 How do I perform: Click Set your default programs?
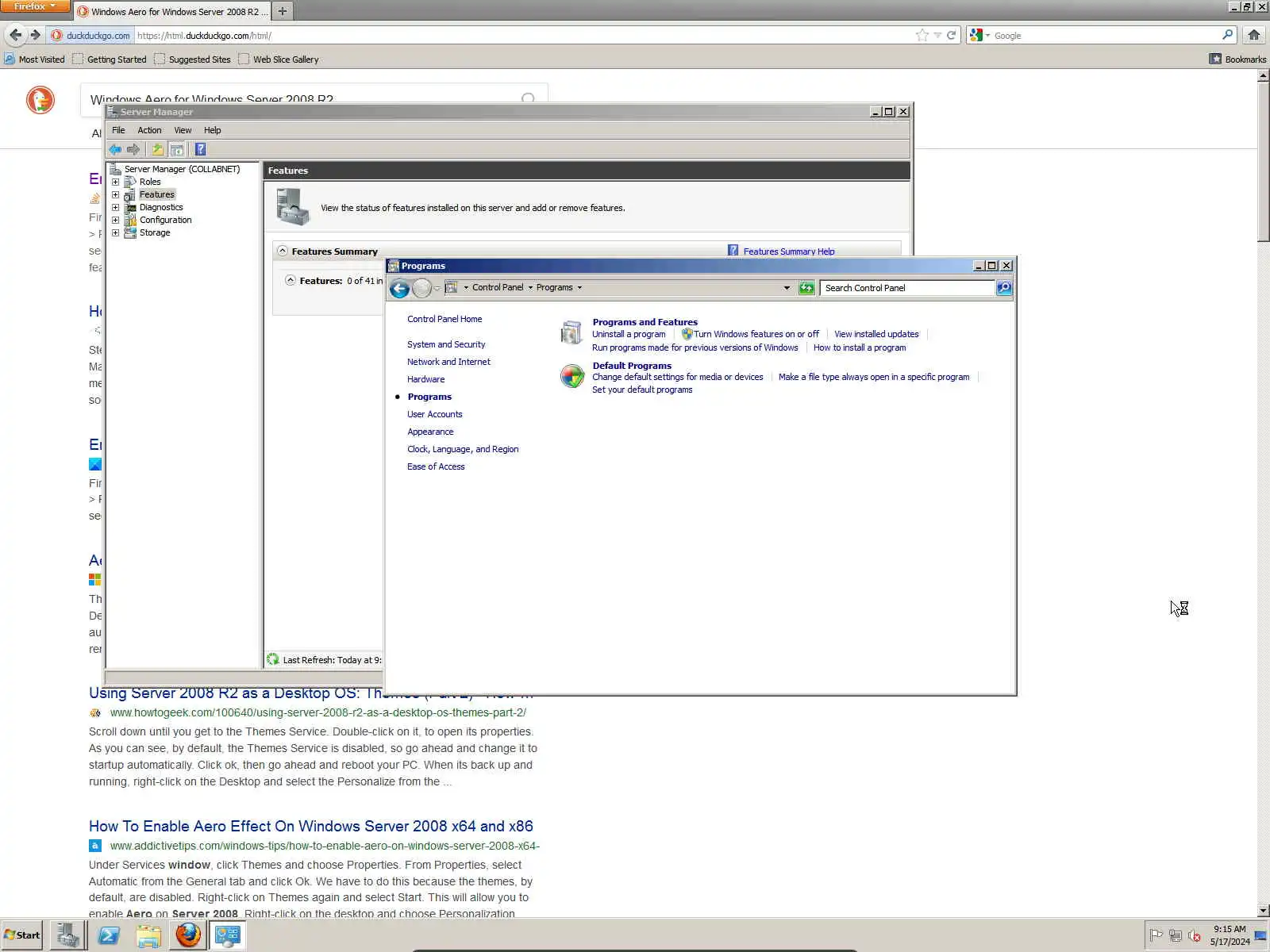click(642, 390)
